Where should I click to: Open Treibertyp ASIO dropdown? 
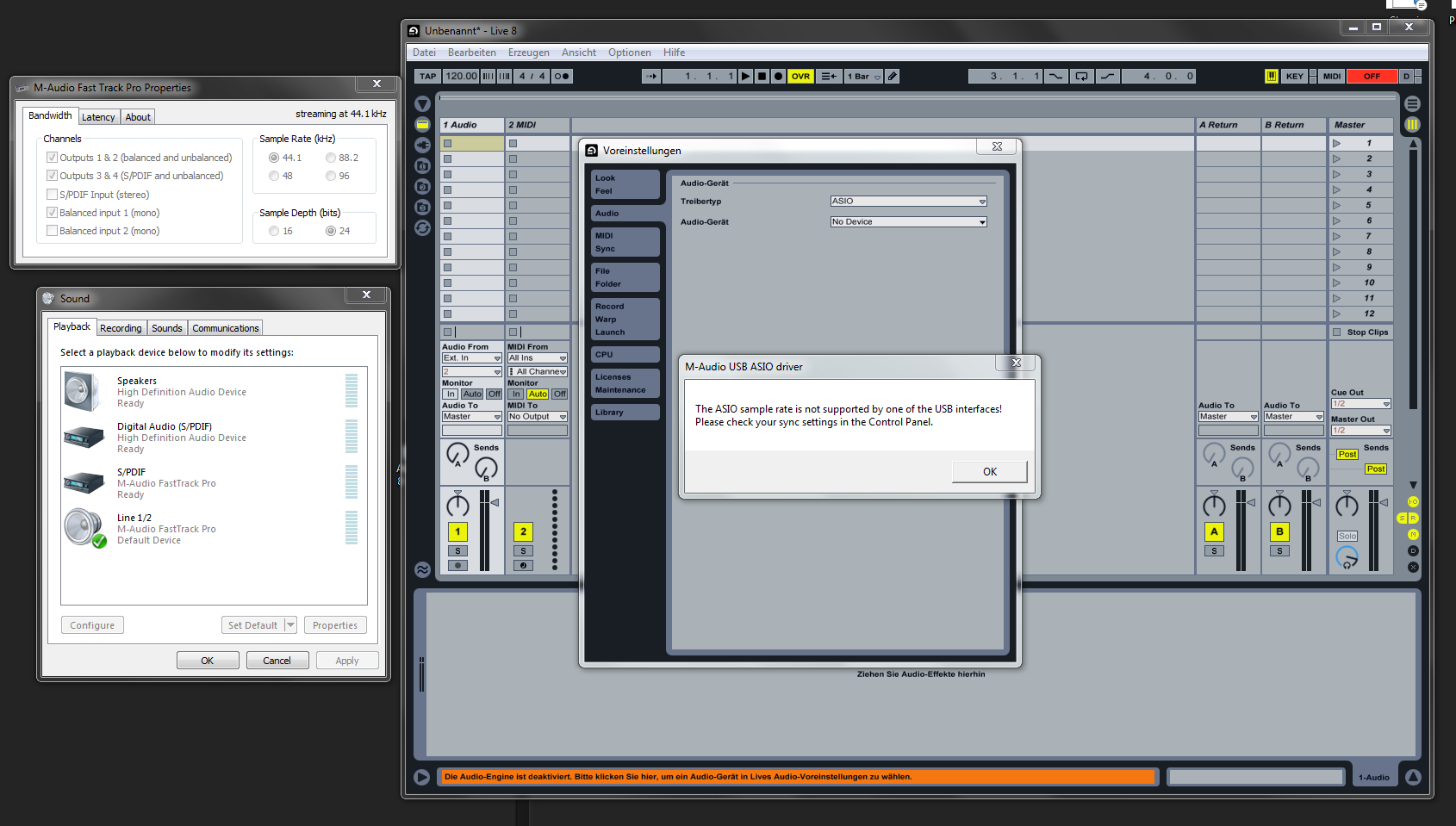tap(908, 202)
